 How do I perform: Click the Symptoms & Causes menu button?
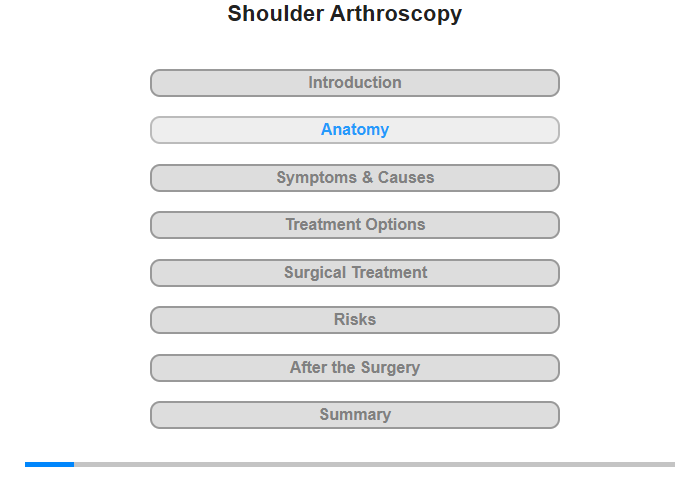click(x=354, y=178)
